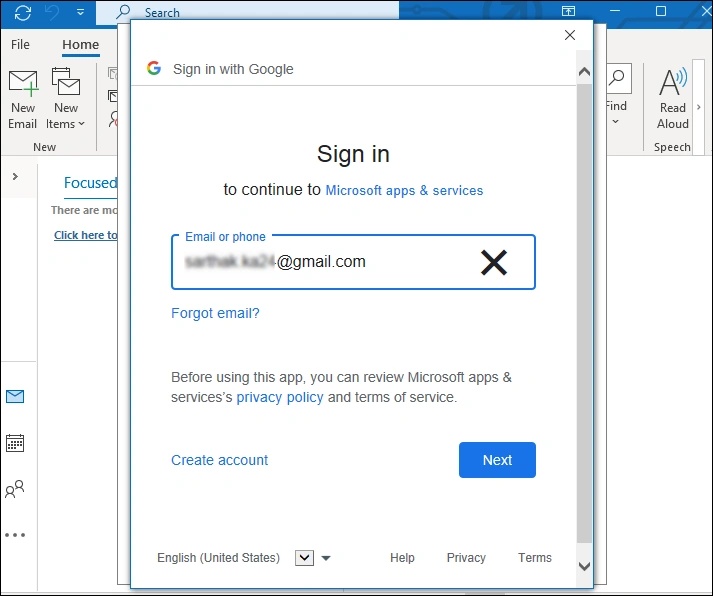This screenshot has width=713, height=596.
Task: Open the File menu
Action: tap(20, 45)
